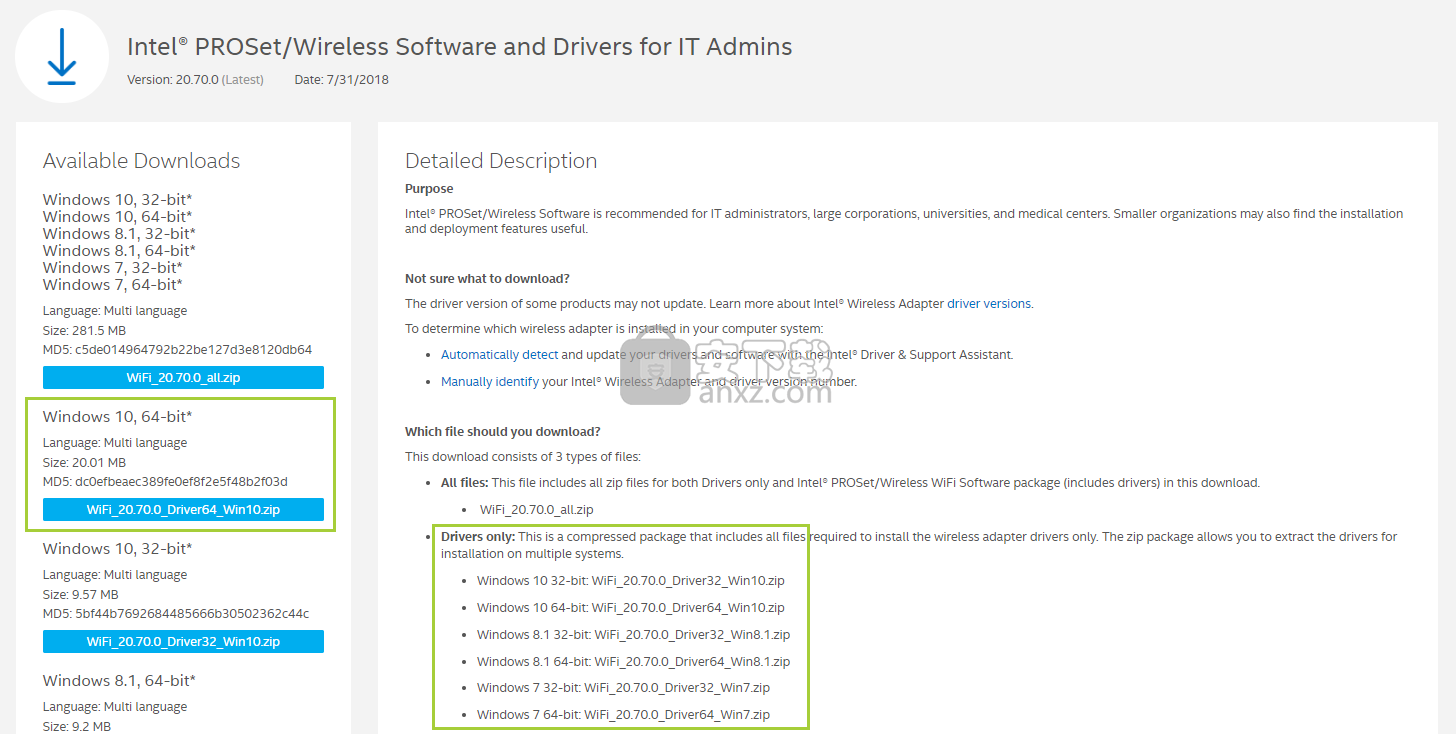The width and height of the screenshot is (1456, 734).
Task: Click the 'Drivers only:' bold label
Action: tap(478, 537)
